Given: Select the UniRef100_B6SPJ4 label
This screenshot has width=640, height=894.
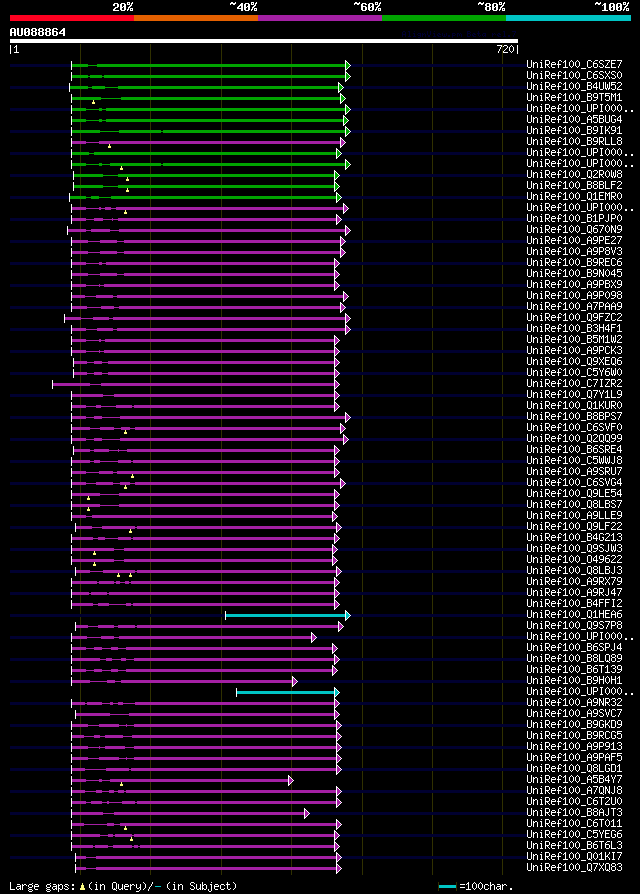Looking at the screenshot, I should (574, 648).
